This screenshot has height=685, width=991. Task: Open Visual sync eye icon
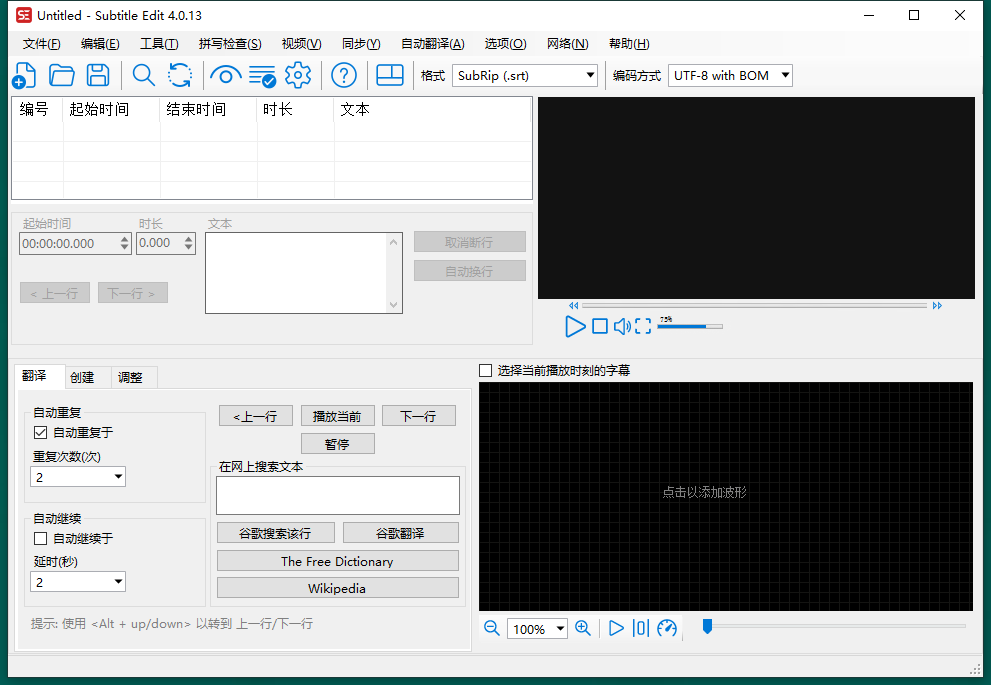point(226,75)
